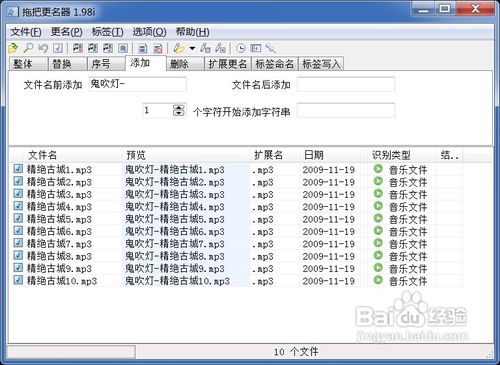Uncheck the 精绝古城3.mp3 checkbox
Image resolution: width=500 pixels, height=365 pixels.
point(18,193)
